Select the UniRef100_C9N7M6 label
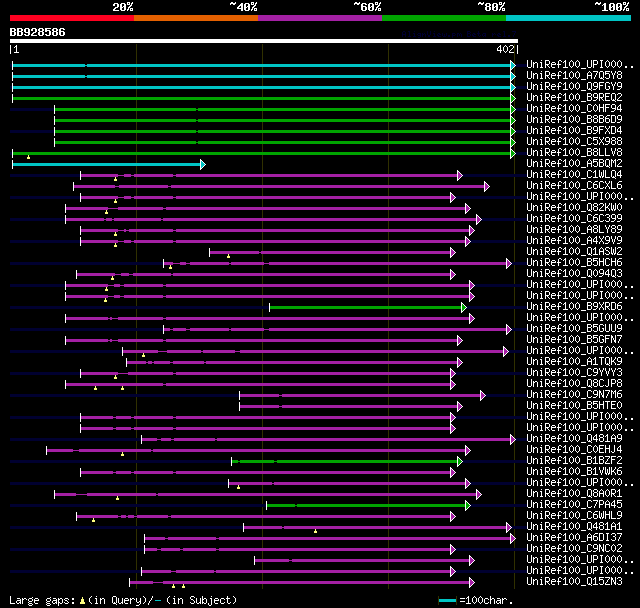 pos(574,395)
